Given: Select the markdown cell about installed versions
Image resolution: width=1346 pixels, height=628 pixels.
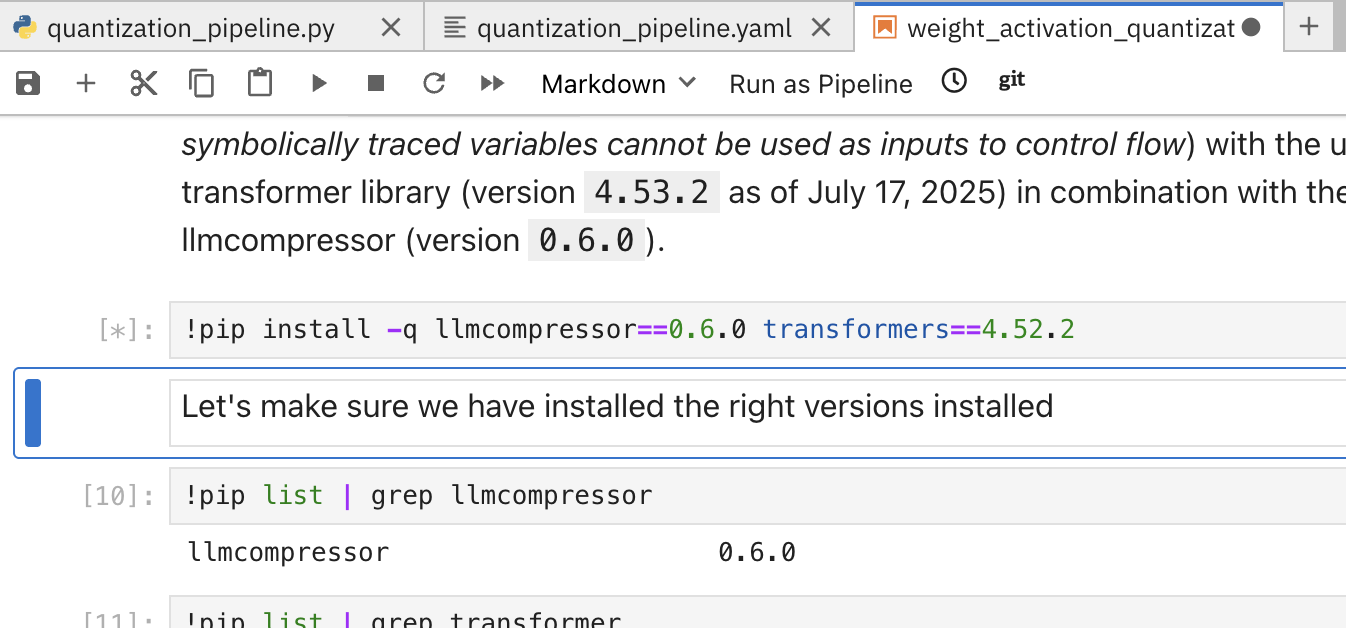Looking at the screenshot, I should tap(700, 407).
